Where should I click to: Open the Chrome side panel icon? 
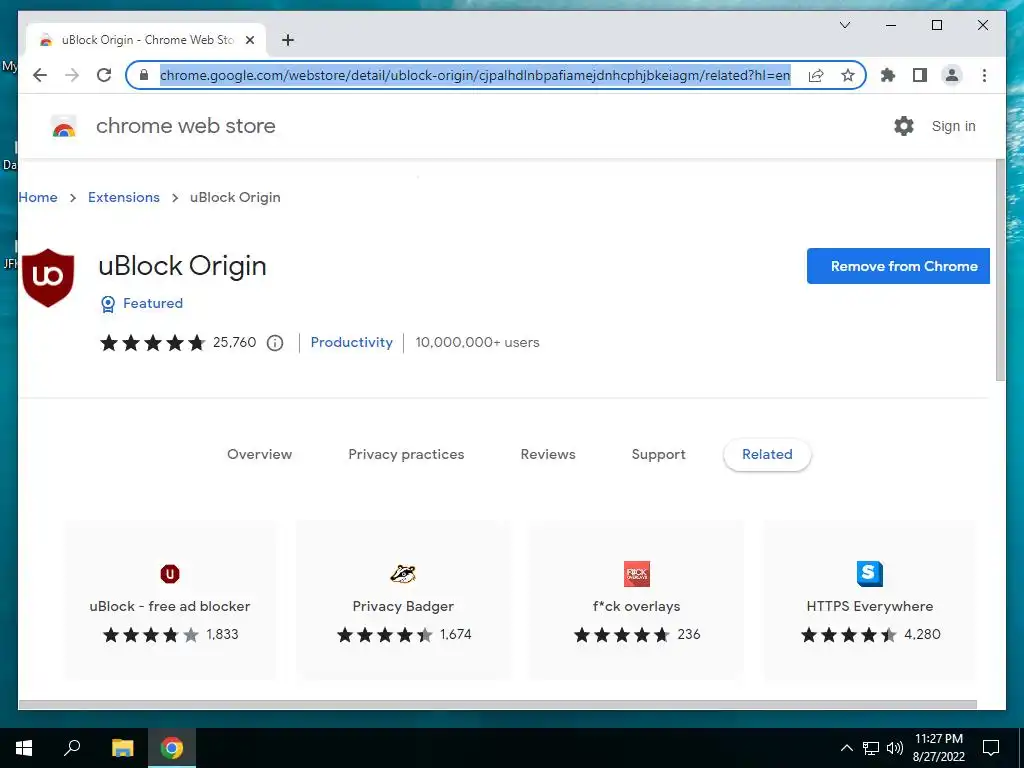point(920,75)
